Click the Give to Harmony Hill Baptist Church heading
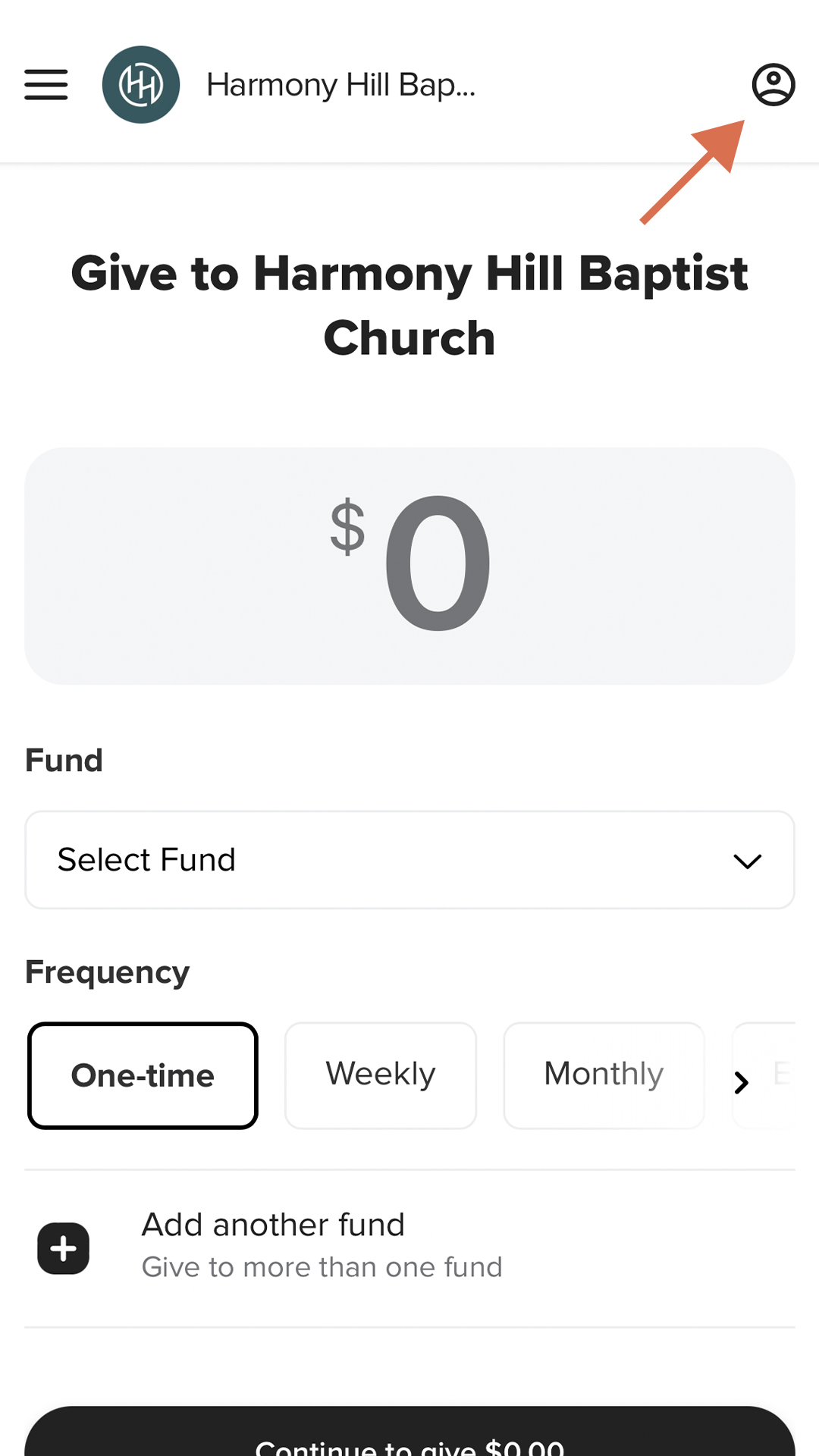Image resolution: width=819 pixels, height=1456 pixels. point(409,305)
